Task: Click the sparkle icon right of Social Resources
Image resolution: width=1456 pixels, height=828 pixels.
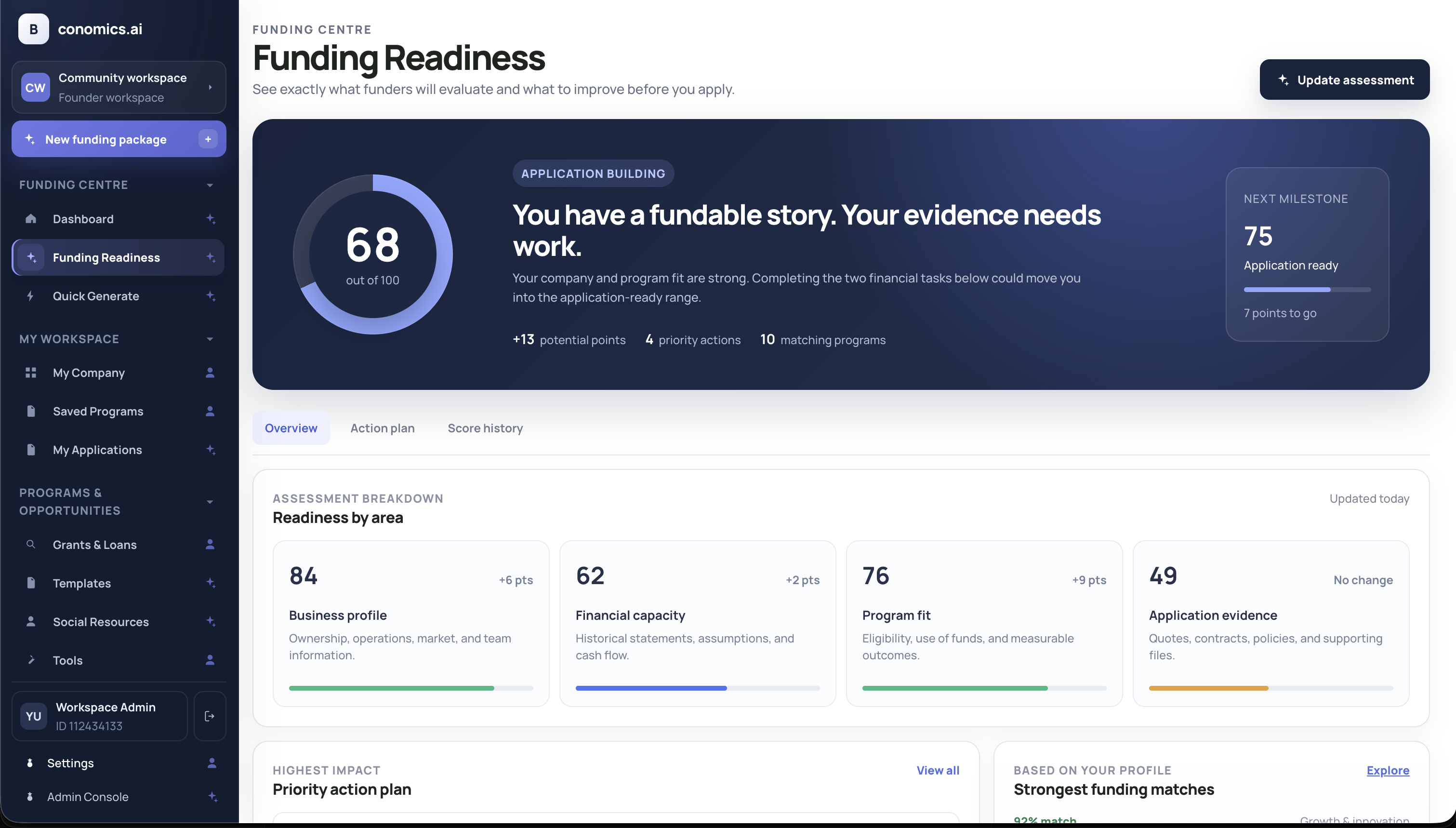Action: pos(210,622)
